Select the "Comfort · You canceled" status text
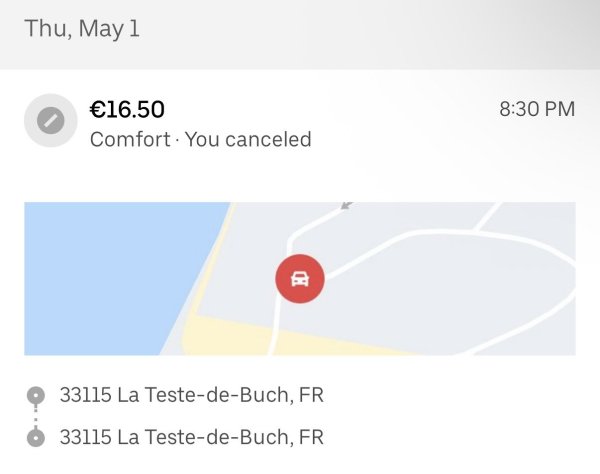600x474 pixels. click(x=200, y=139)
